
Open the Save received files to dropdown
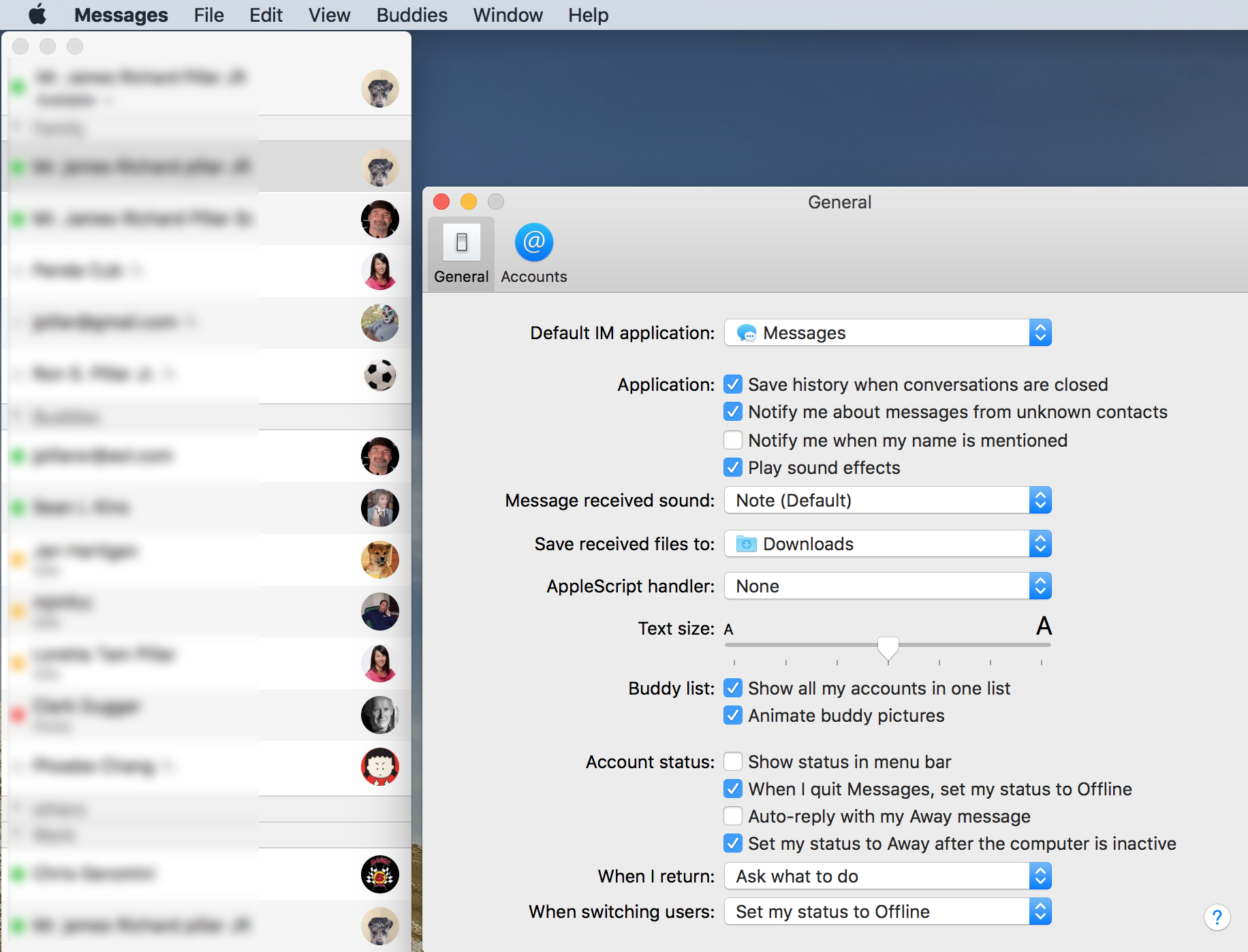coord(888,544)
